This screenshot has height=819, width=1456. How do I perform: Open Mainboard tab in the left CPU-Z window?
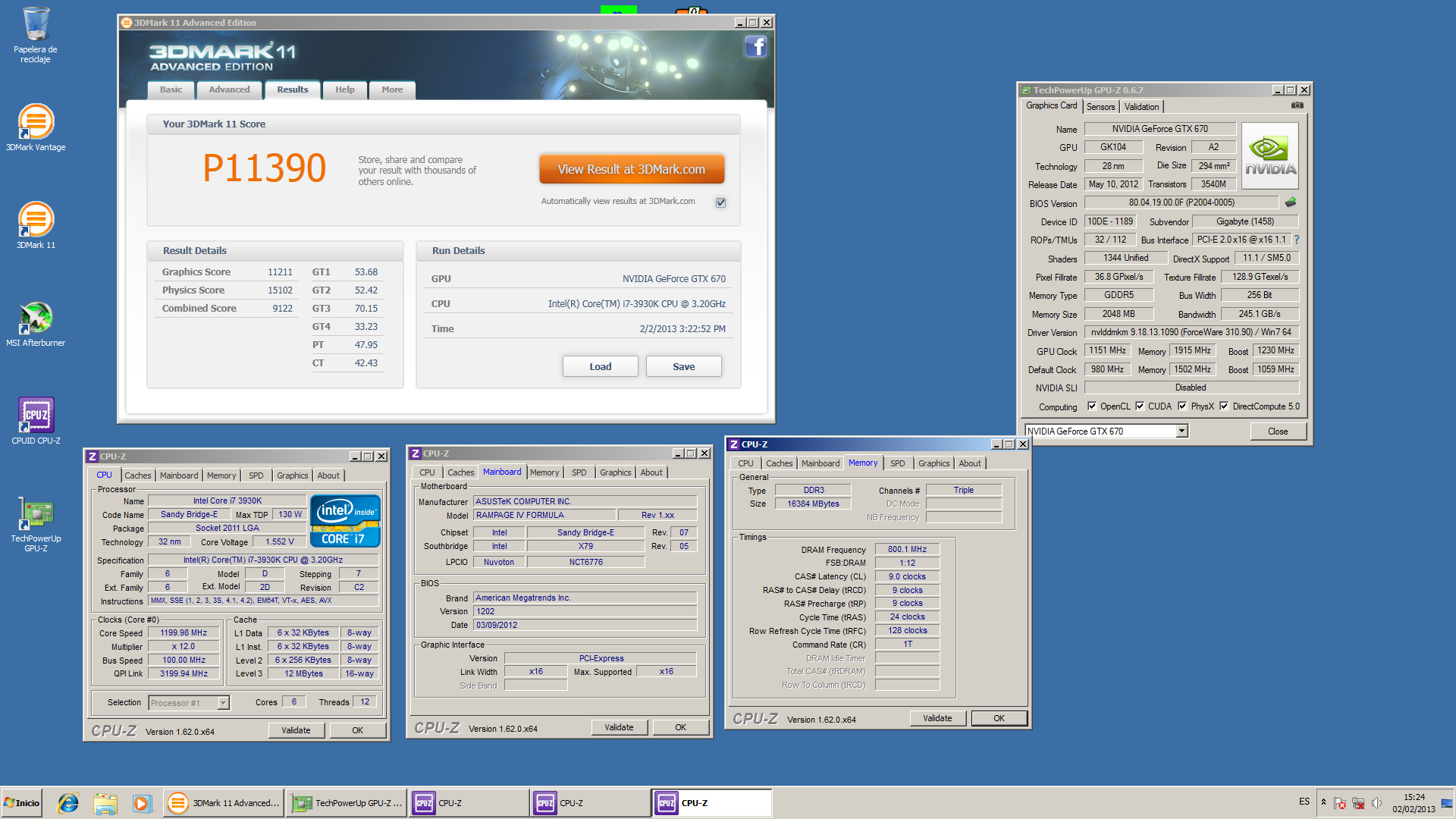[x=179, y=475]
